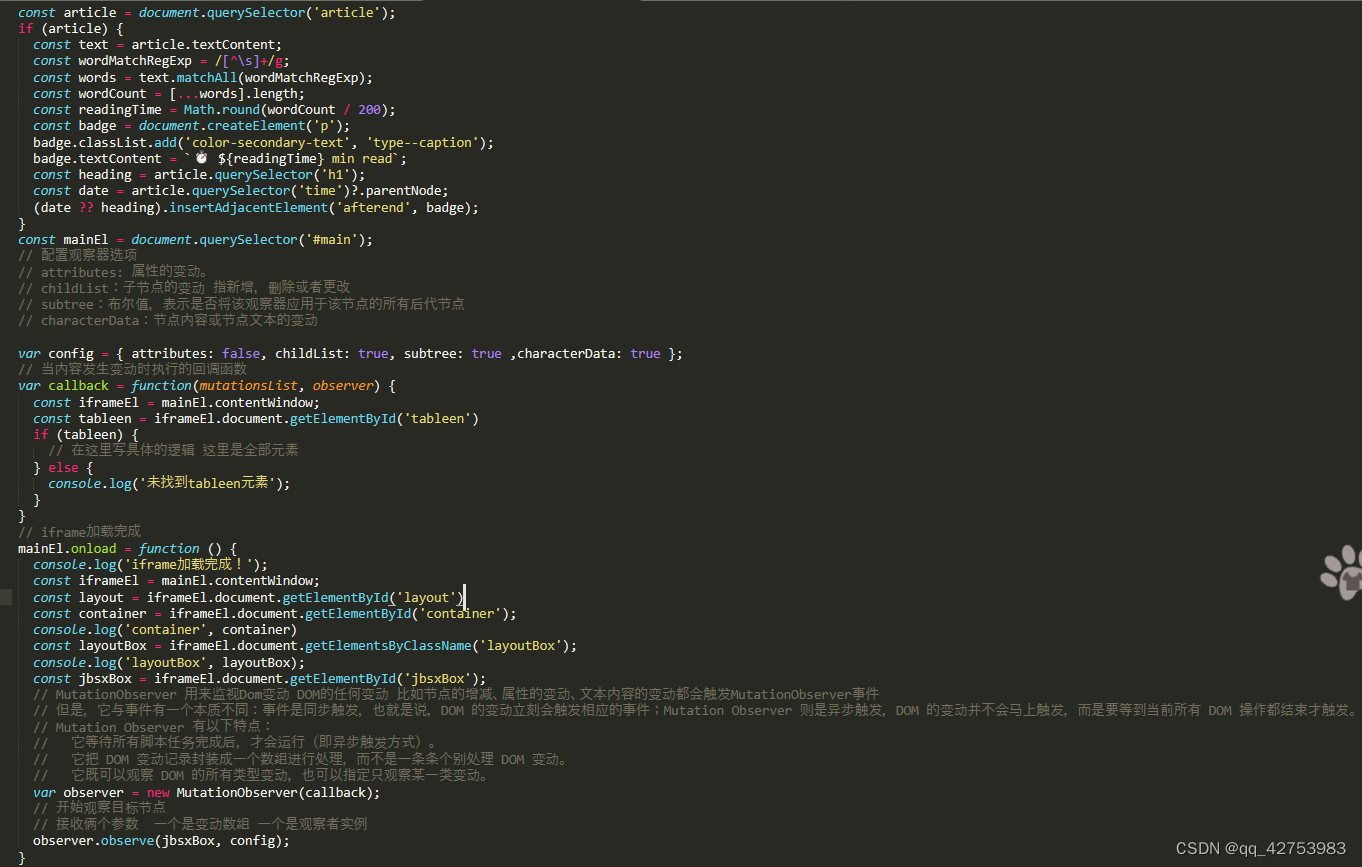Click the 'var callback = function(mutationsList, observer)' line

click(x=207, y=385)
